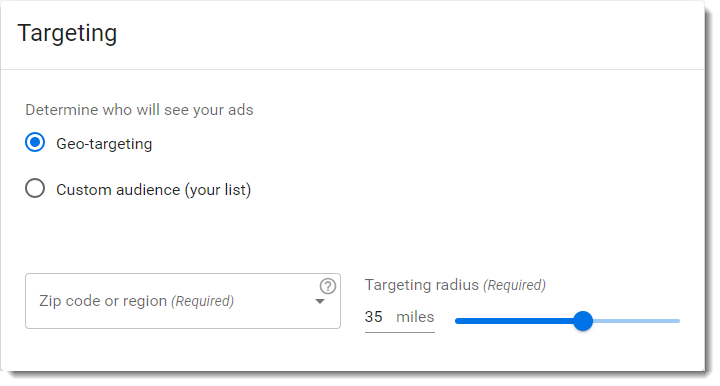This screenshot has width=720, height=386.
Task: Click the italic (Required) text beside Targeting radius
Action: click(x=514, y=285)
